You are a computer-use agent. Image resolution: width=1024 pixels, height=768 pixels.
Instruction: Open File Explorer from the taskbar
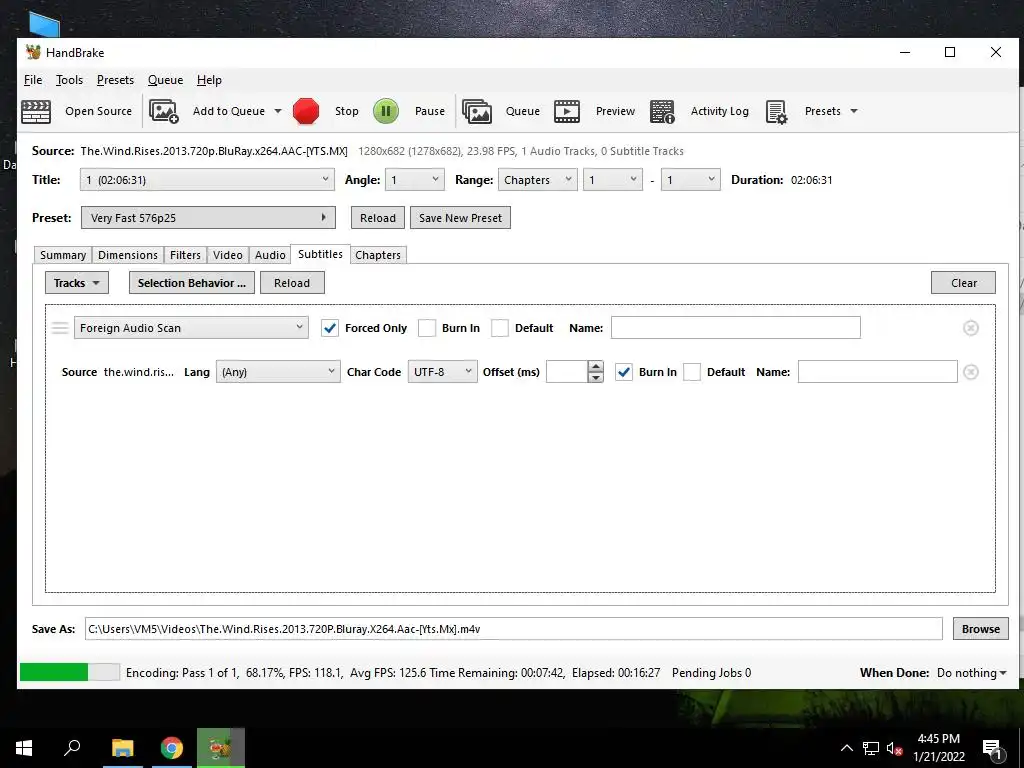pyautogui.click(x=122, y=748)
